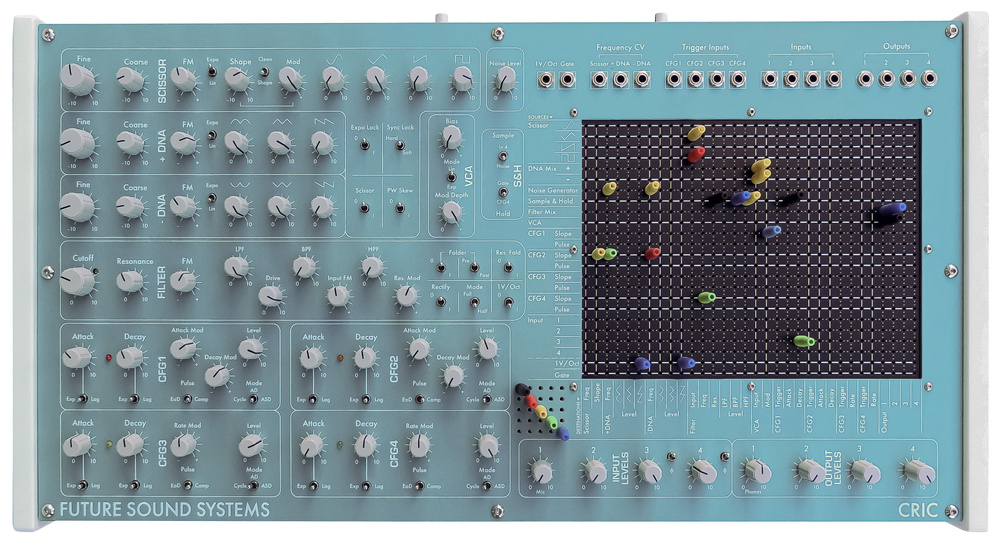1000x542 pixels.
Task: Plug into the Outputs 4 jack socket
Action: click(929, 79)
